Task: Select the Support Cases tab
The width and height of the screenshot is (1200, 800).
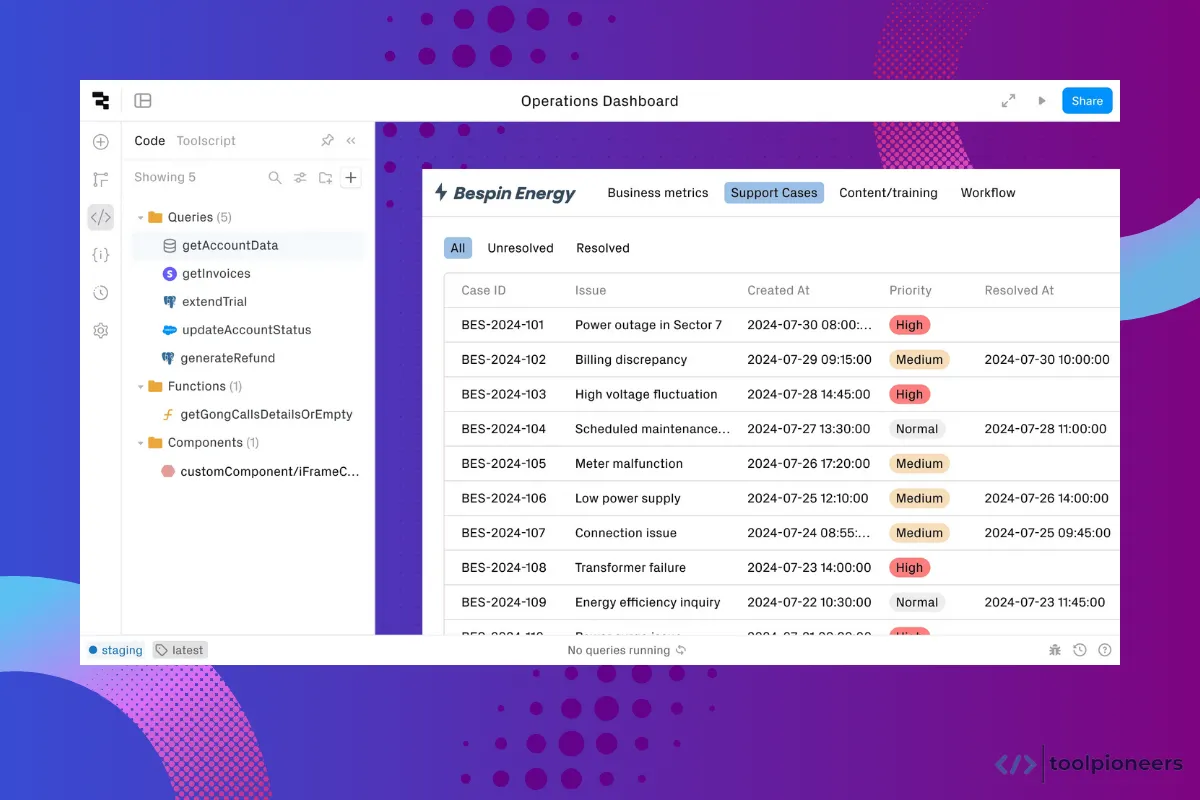Action: pyautogui.click(x=774, y=193)
